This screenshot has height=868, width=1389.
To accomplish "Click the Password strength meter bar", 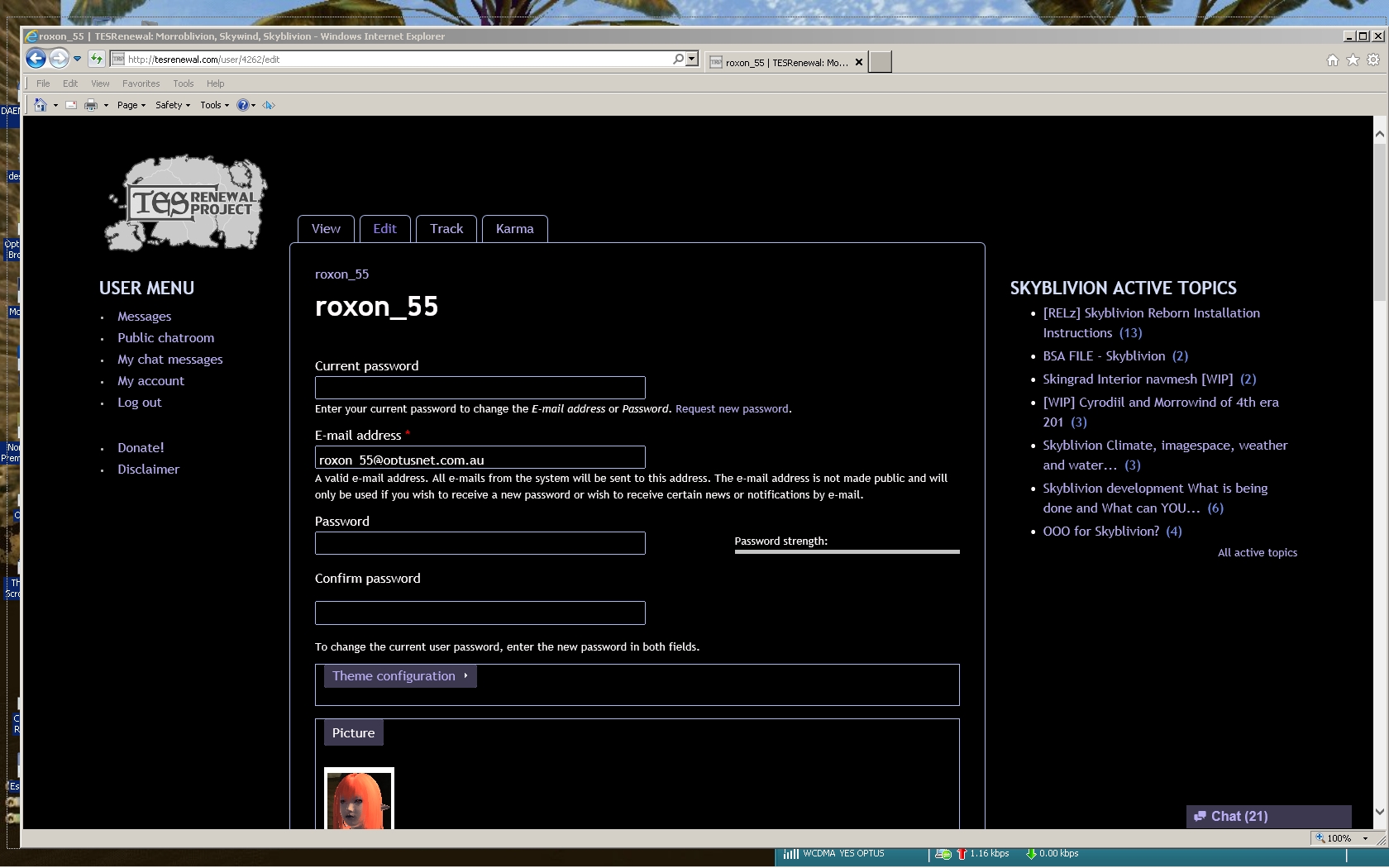I will click(847, 551).
